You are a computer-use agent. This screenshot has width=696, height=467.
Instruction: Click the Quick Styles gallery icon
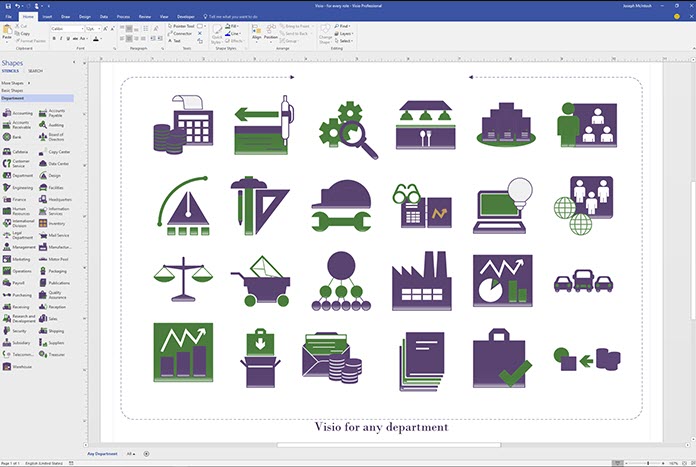217,34
